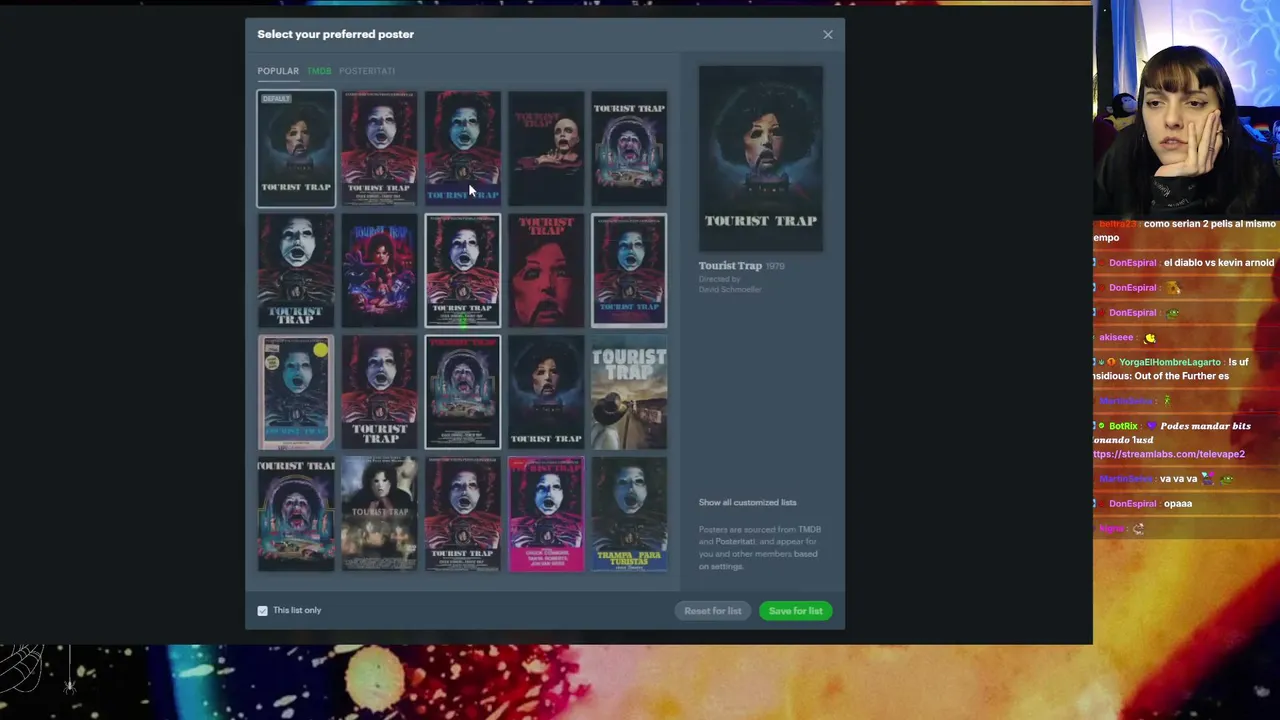Choose the sepia poster with title mid-image
Screen dimensions: 1280x720
379,514
